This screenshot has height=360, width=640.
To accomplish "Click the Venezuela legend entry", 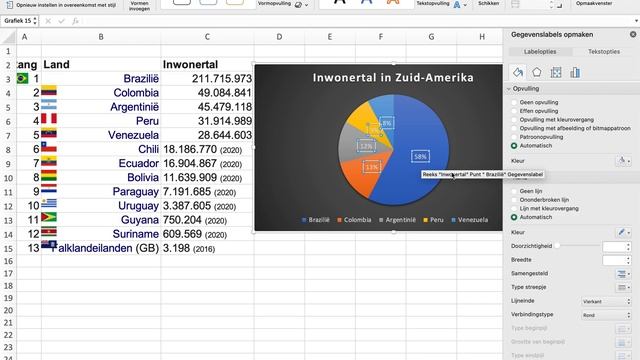I will (470, 220).
